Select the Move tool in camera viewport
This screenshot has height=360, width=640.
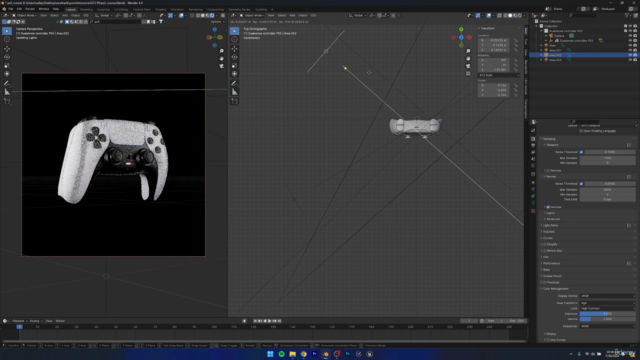[x=7, y=49]
